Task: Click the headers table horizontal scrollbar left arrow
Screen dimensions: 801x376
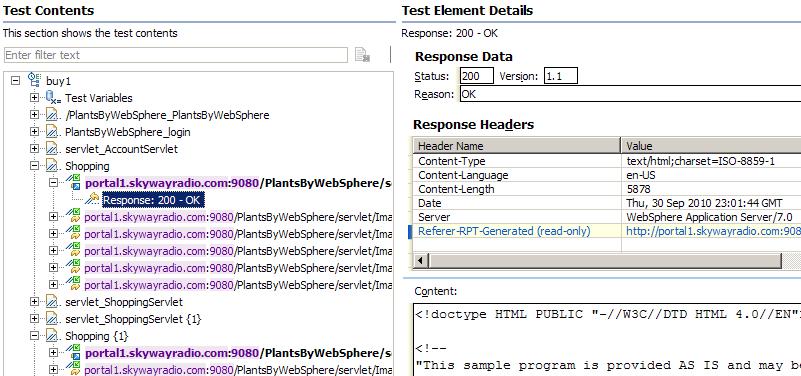Action: (421, 261)
